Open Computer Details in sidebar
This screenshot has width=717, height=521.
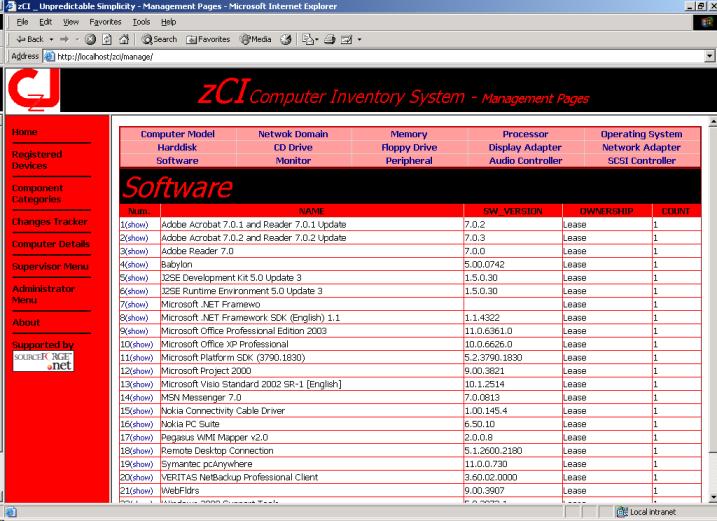point(51,244)
